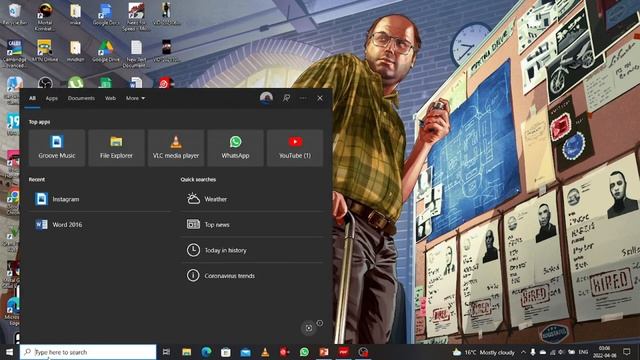Focus the 'Type here to search' box
This screenshot has height=360, width=640.
88,352
